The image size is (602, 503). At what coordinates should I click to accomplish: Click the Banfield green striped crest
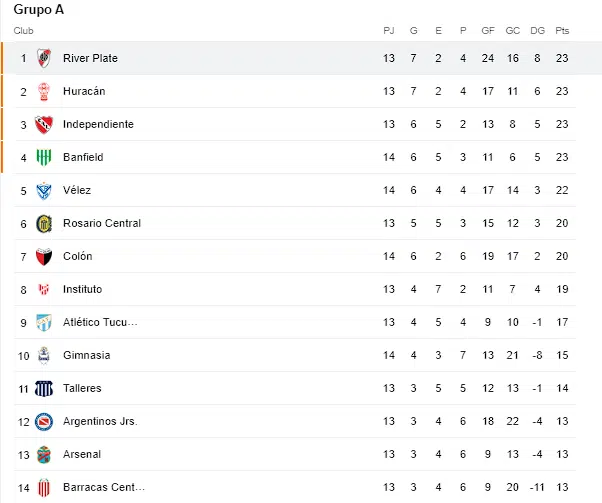tap(44, 157)
